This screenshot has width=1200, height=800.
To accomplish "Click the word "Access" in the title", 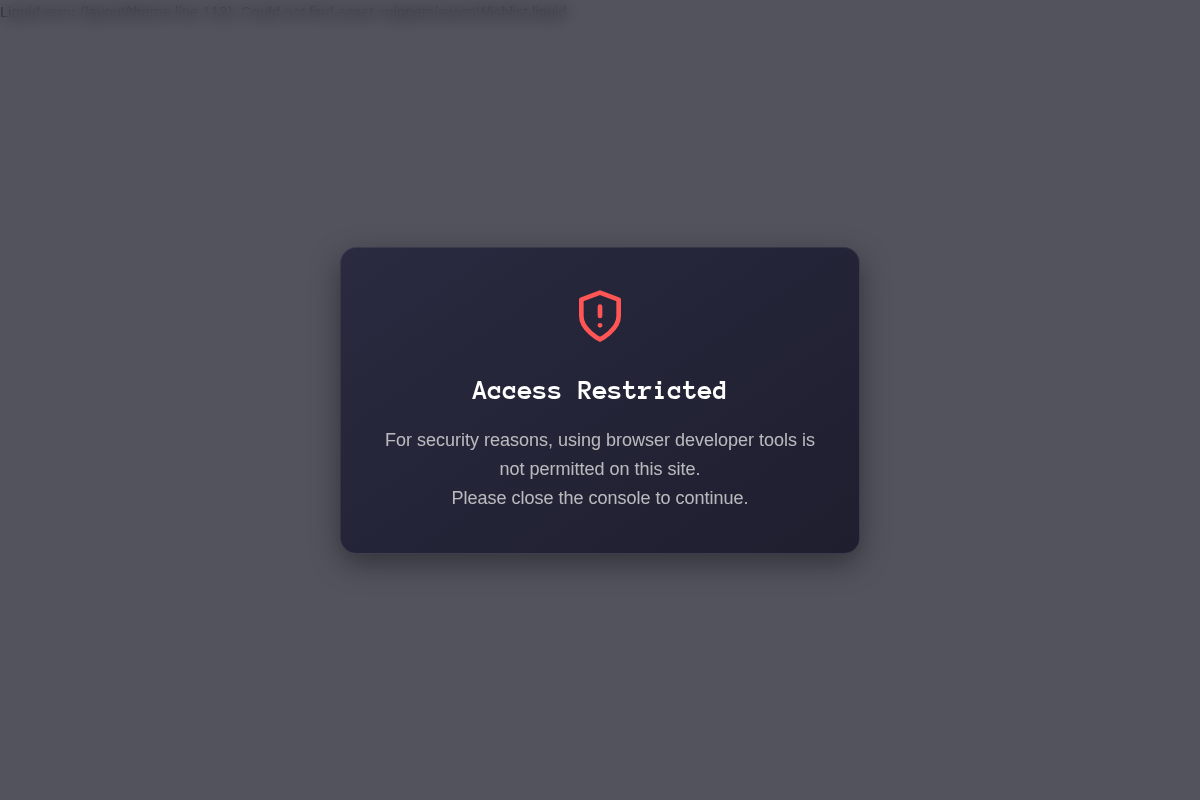I will [x=517, y=390].
